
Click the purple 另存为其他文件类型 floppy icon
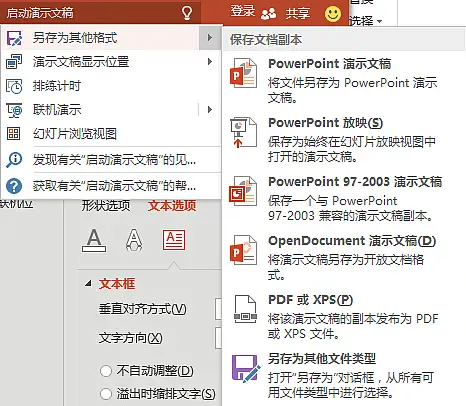(246, 369)
